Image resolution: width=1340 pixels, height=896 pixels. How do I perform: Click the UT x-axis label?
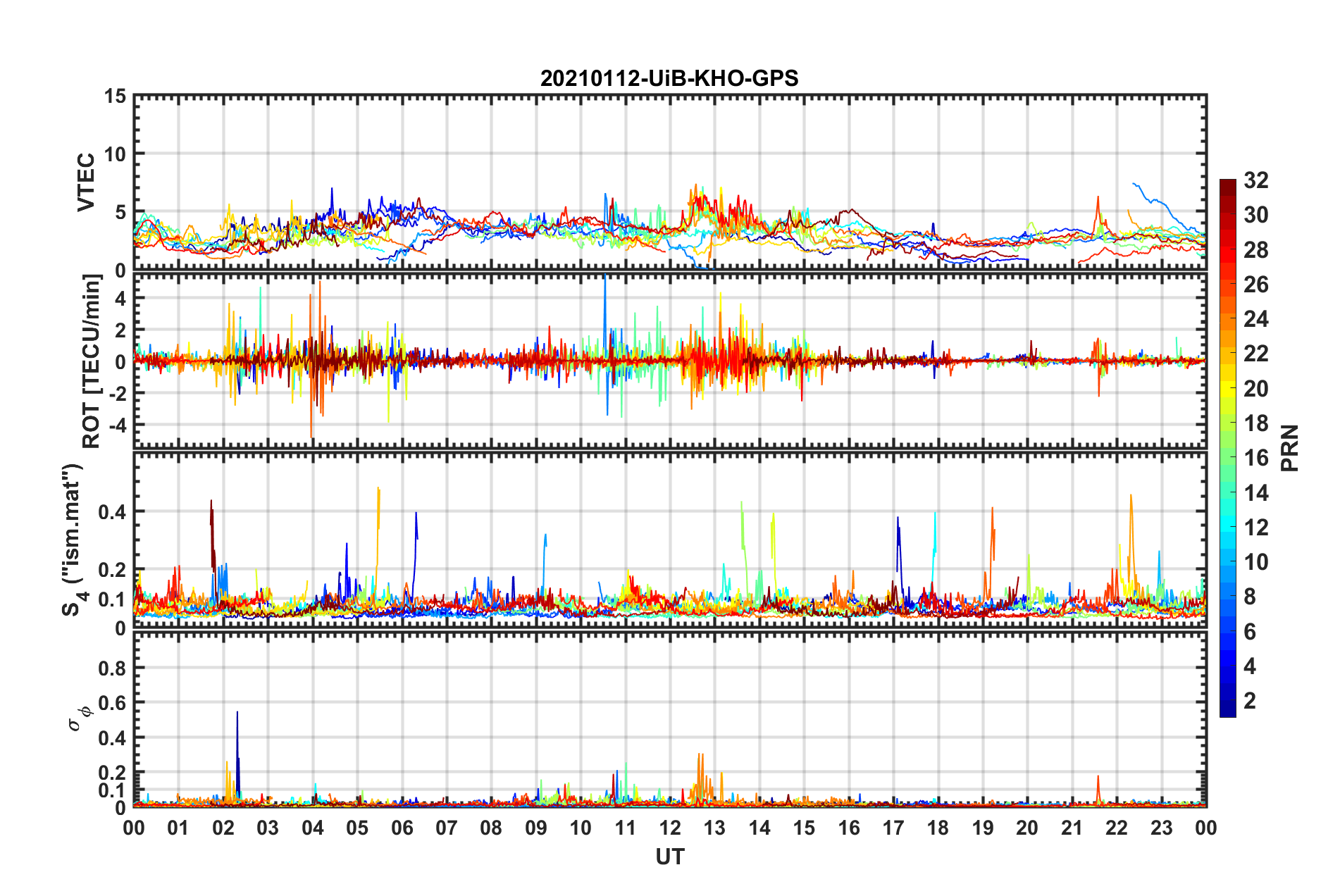click(670, 857)
